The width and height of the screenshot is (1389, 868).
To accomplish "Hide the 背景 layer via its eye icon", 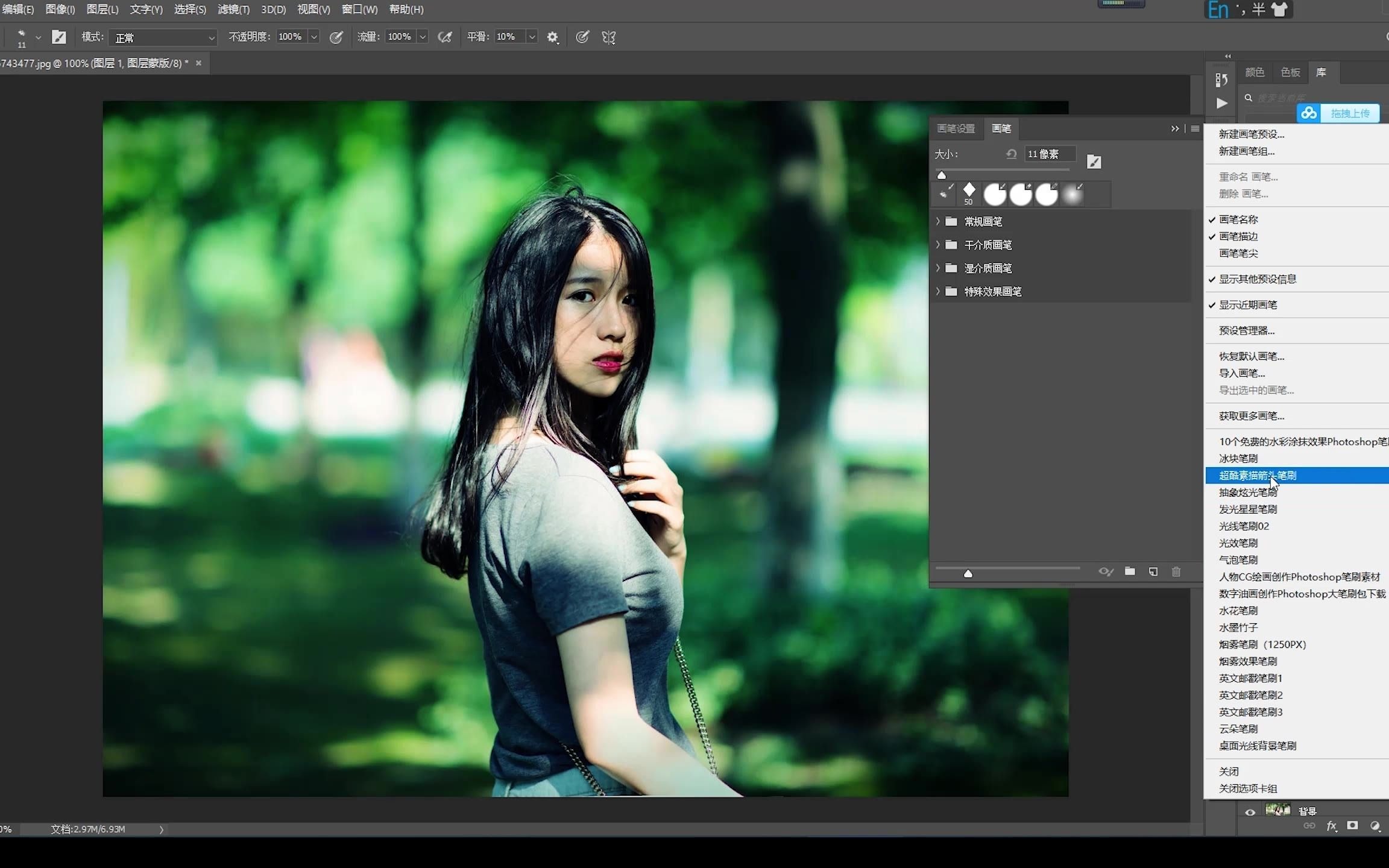I will [1250, 812].
